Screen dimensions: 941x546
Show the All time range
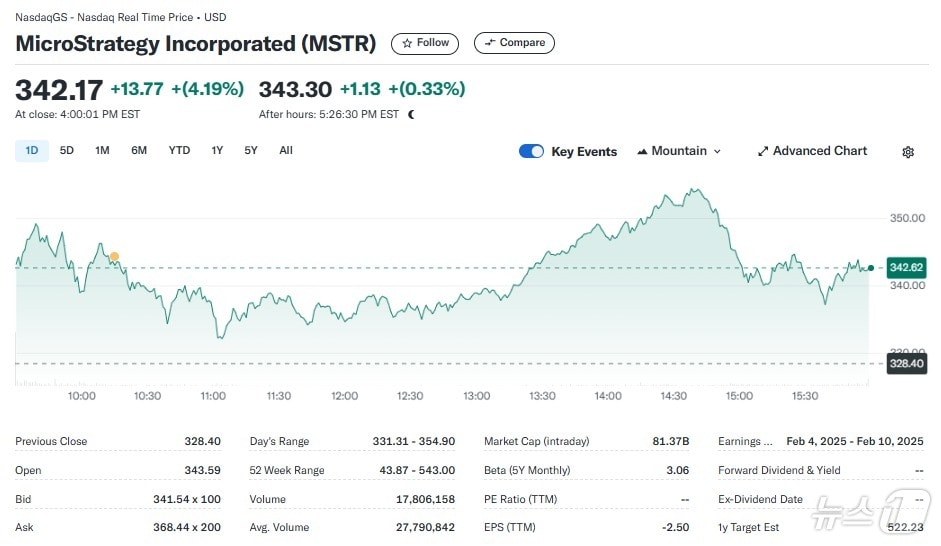click(x=286, y=151)
